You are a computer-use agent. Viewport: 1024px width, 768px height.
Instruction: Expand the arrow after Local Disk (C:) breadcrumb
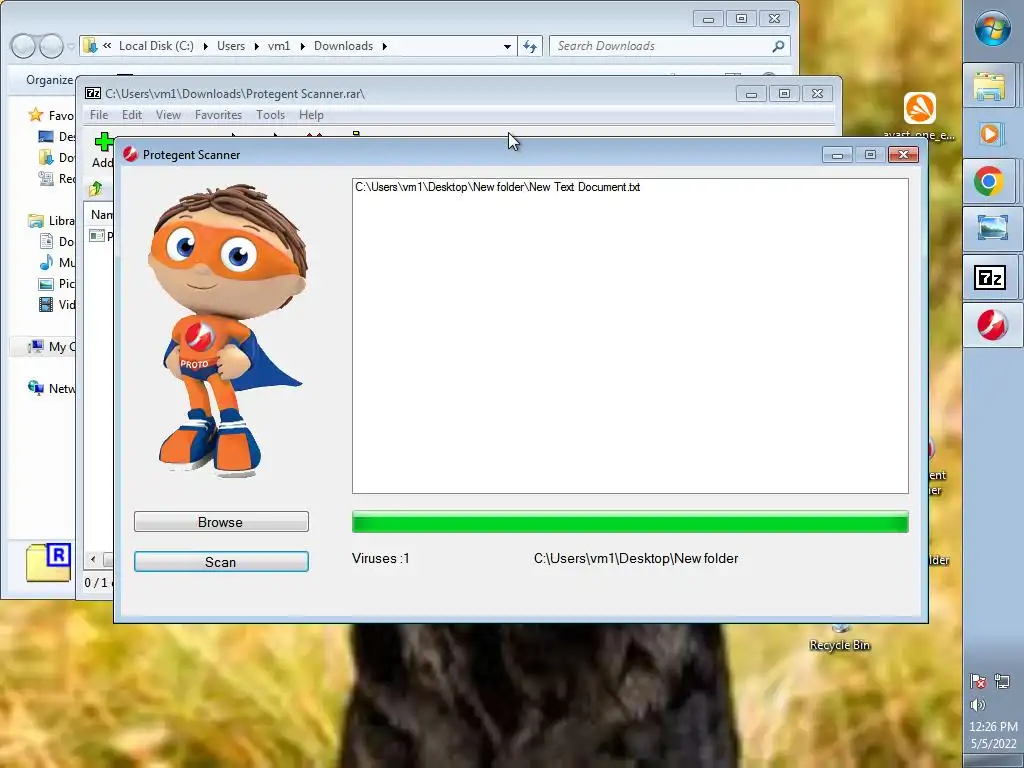pos(206,46)
